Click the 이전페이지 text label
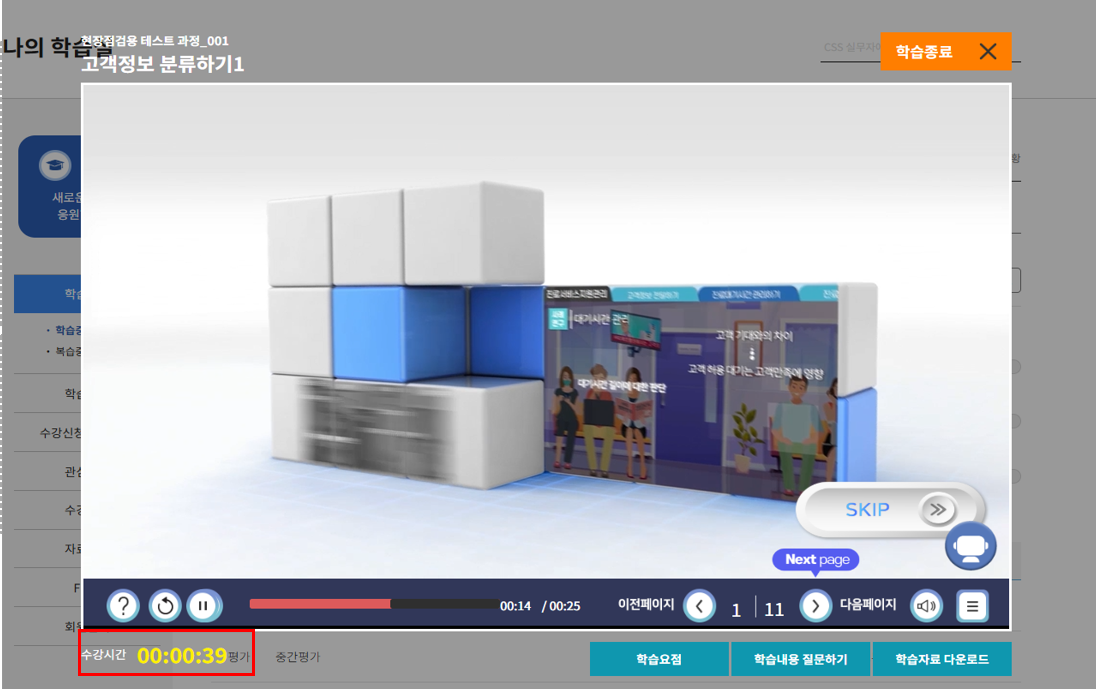 [646, 605]
